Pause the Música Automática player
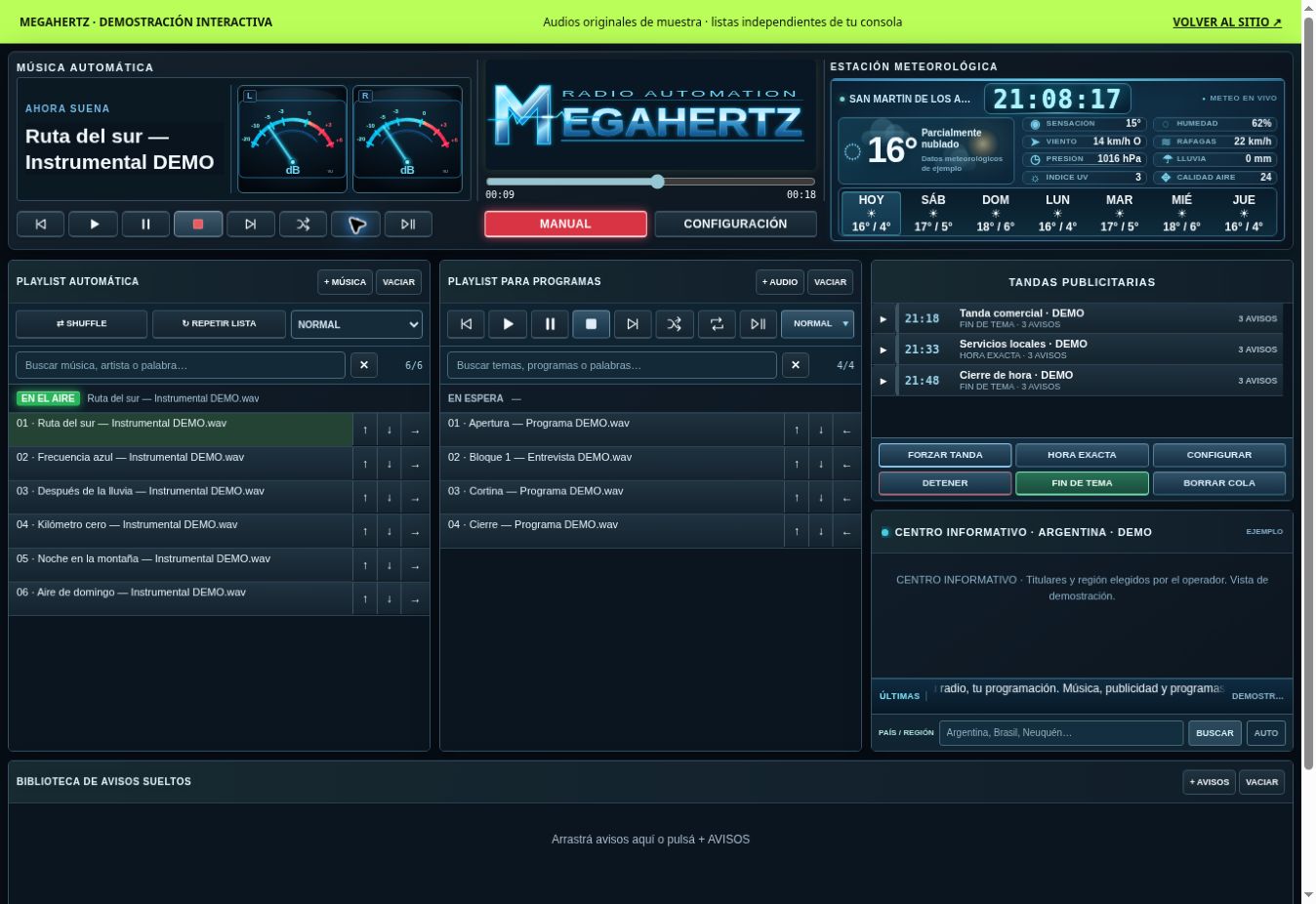The height and width of the screenshot is (904, 1316). (x=145, y=224)
